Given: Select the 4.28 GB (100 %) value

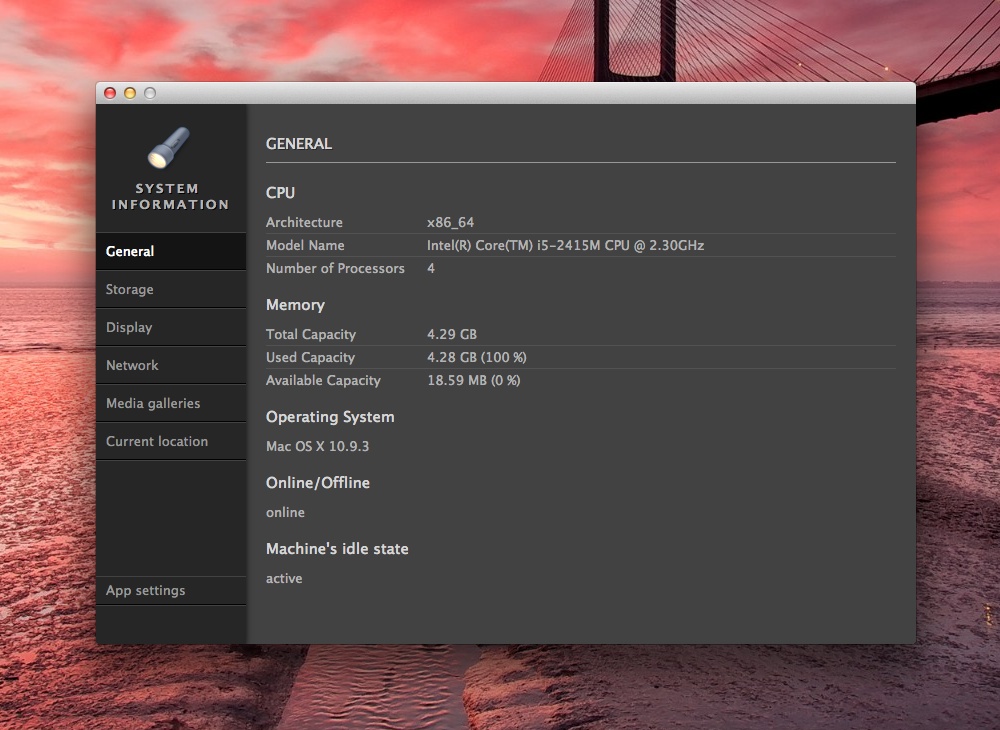Looking at the screenshot, I should (476, 358).
